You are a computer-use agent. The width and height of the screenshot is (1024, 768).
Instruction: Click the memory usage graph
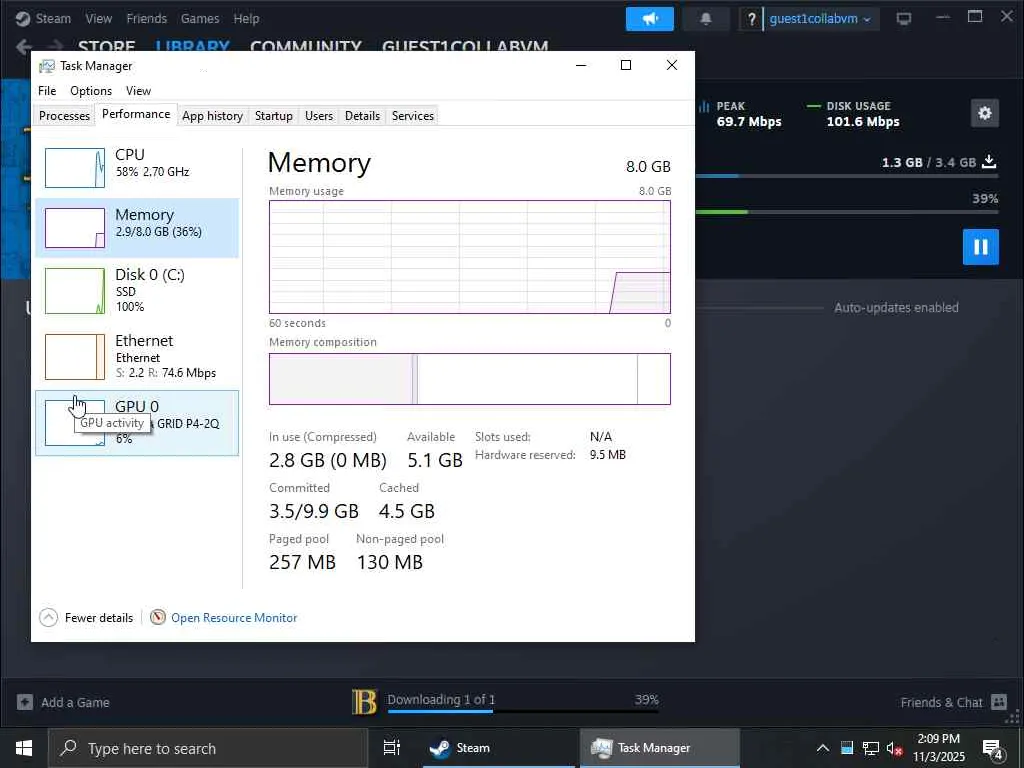point(470,257)
